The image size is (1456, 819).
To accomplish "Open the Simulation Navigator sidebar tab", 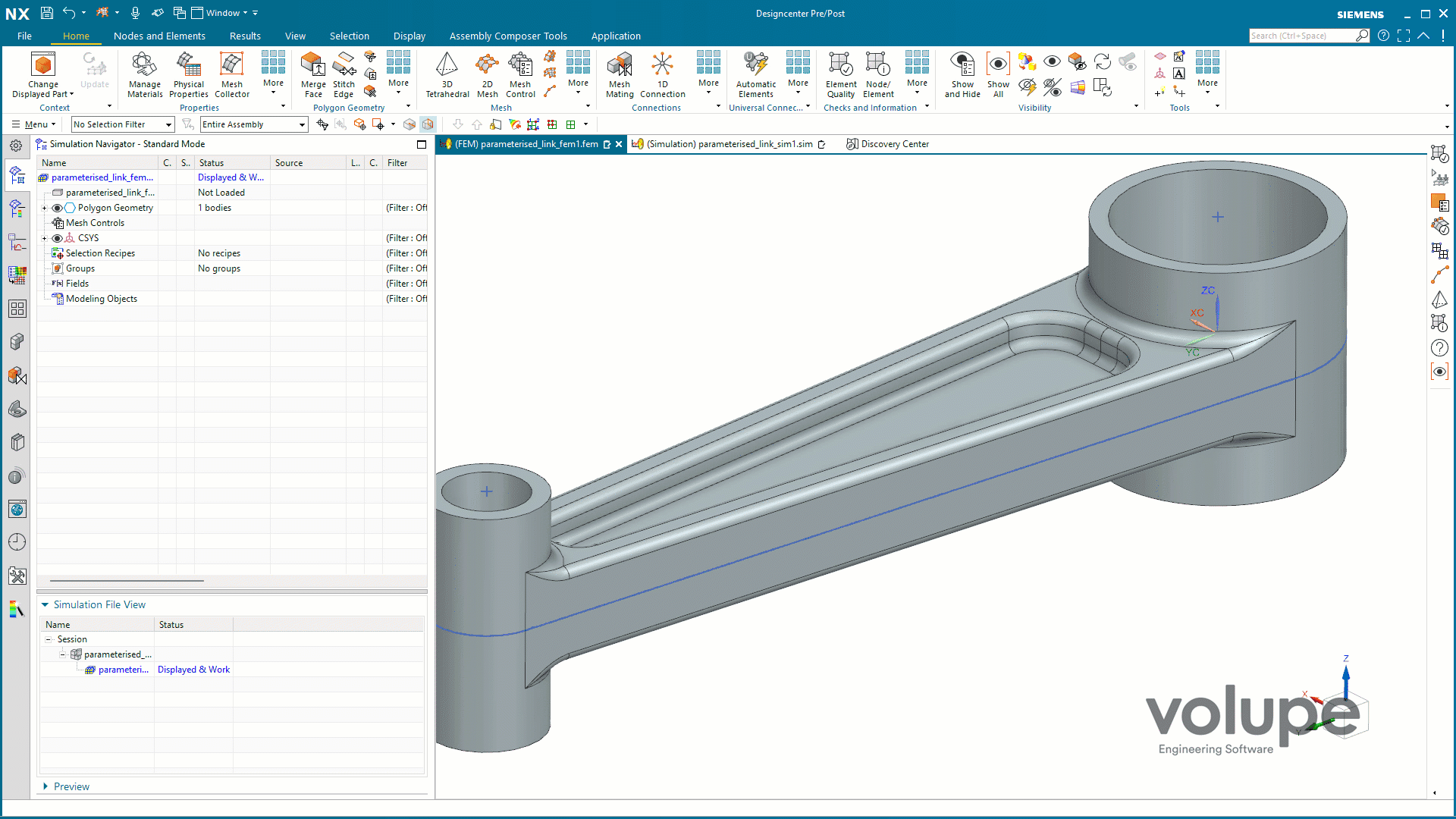I will click(x=17, y=177).
